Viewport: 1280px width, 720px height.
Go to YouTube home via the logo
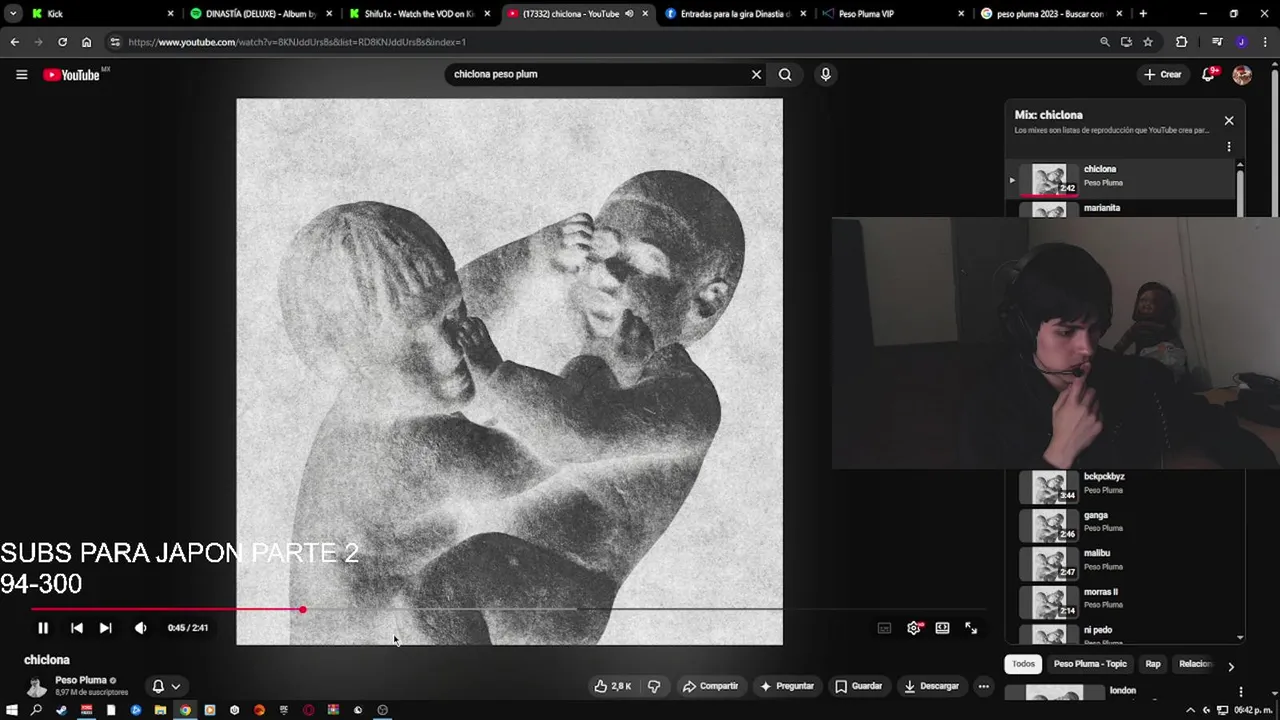[71, 75]
